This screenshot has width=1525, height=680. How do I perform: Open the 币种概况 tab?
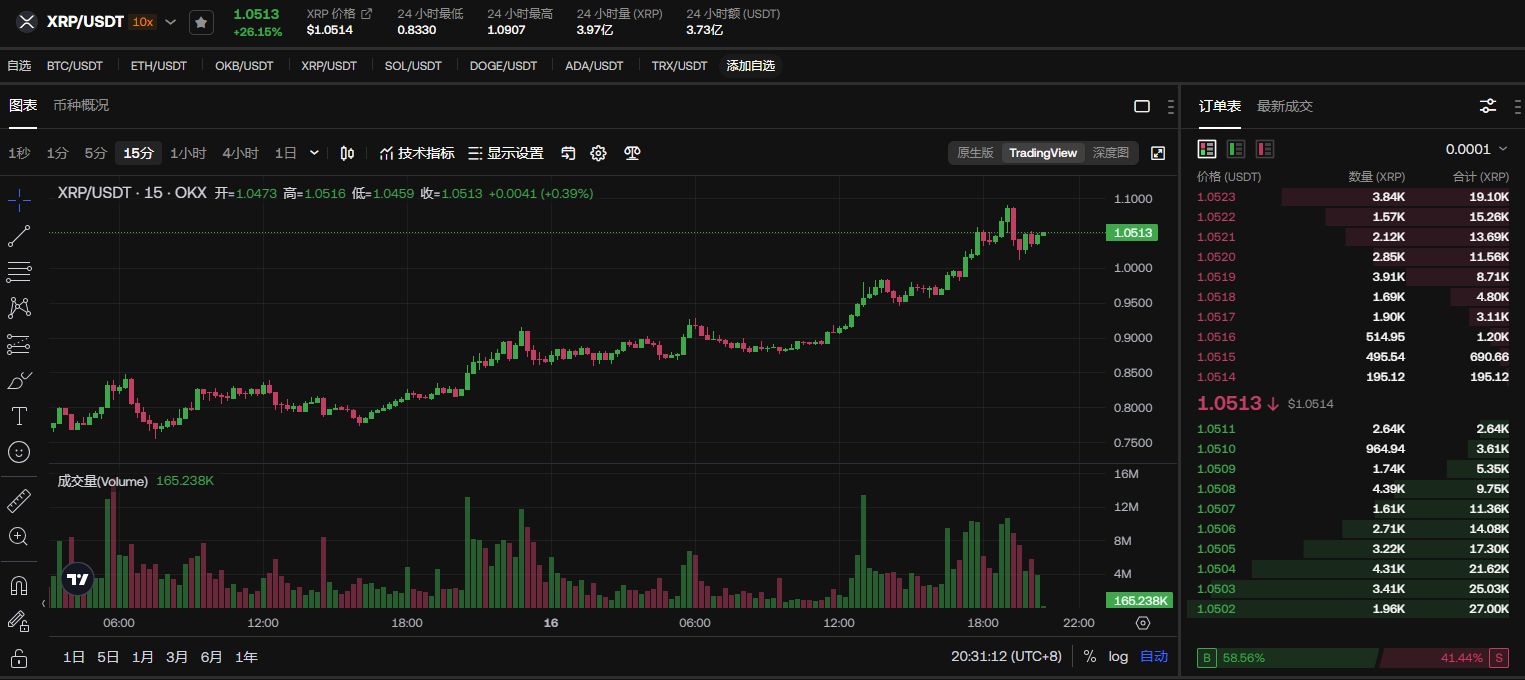coord(81,105)
